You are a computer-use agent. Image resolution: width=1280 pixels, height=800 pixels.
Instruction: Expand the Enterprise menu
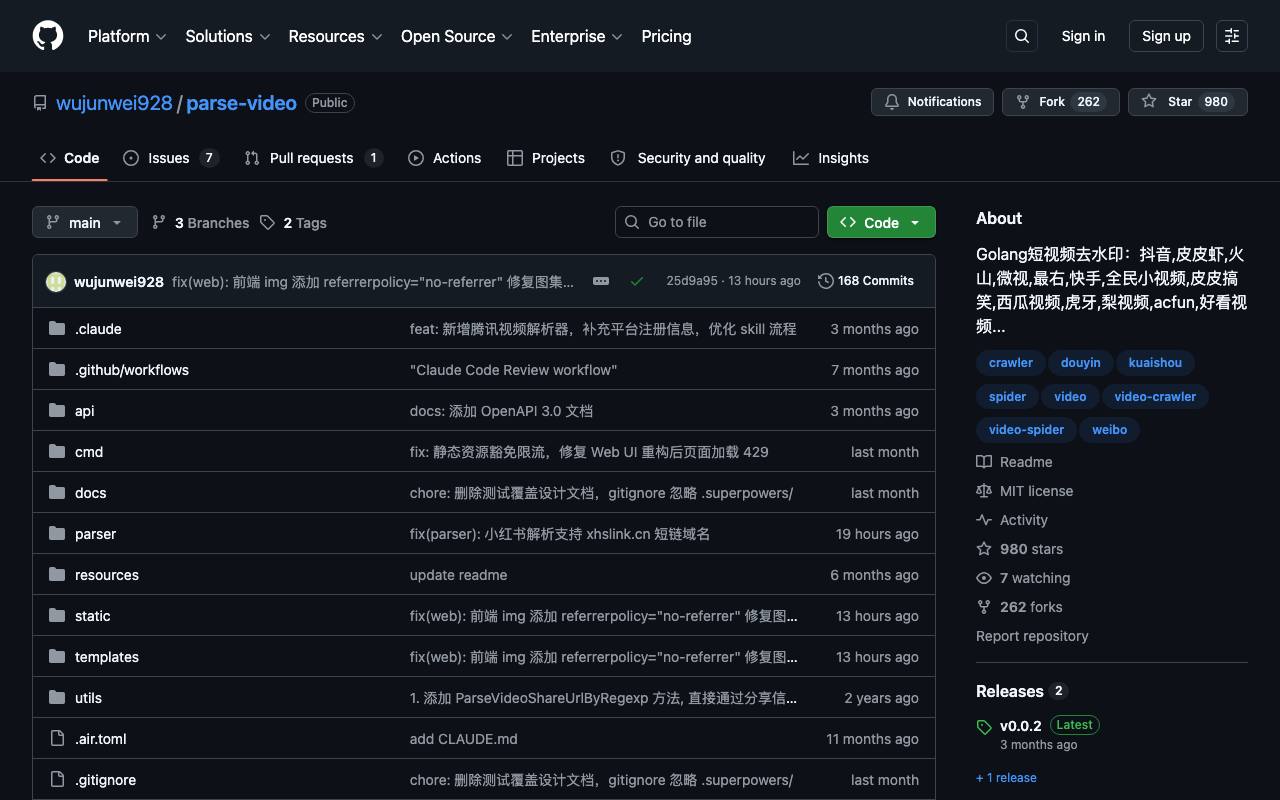point(577,36)
